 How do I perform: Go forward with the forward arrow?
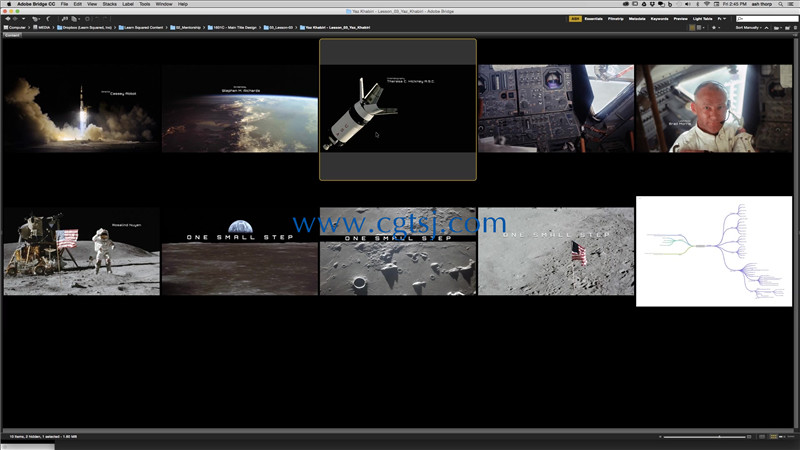tap(15, 19)
